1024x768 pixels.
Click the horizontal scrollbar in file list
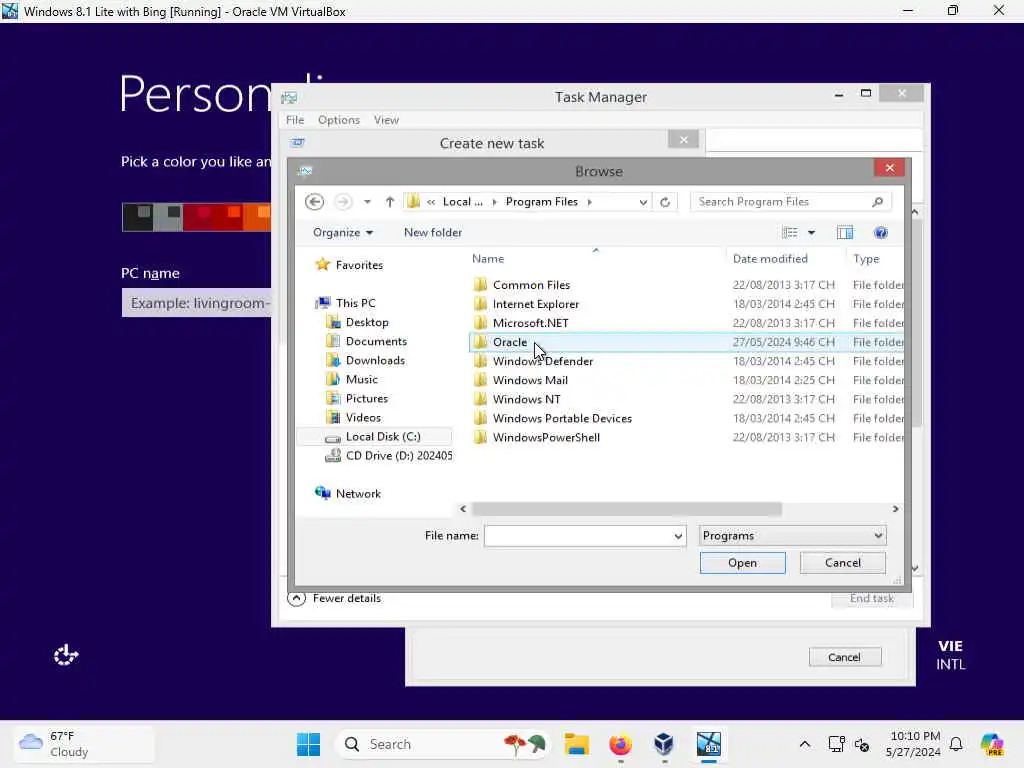[x=626, y=509]
